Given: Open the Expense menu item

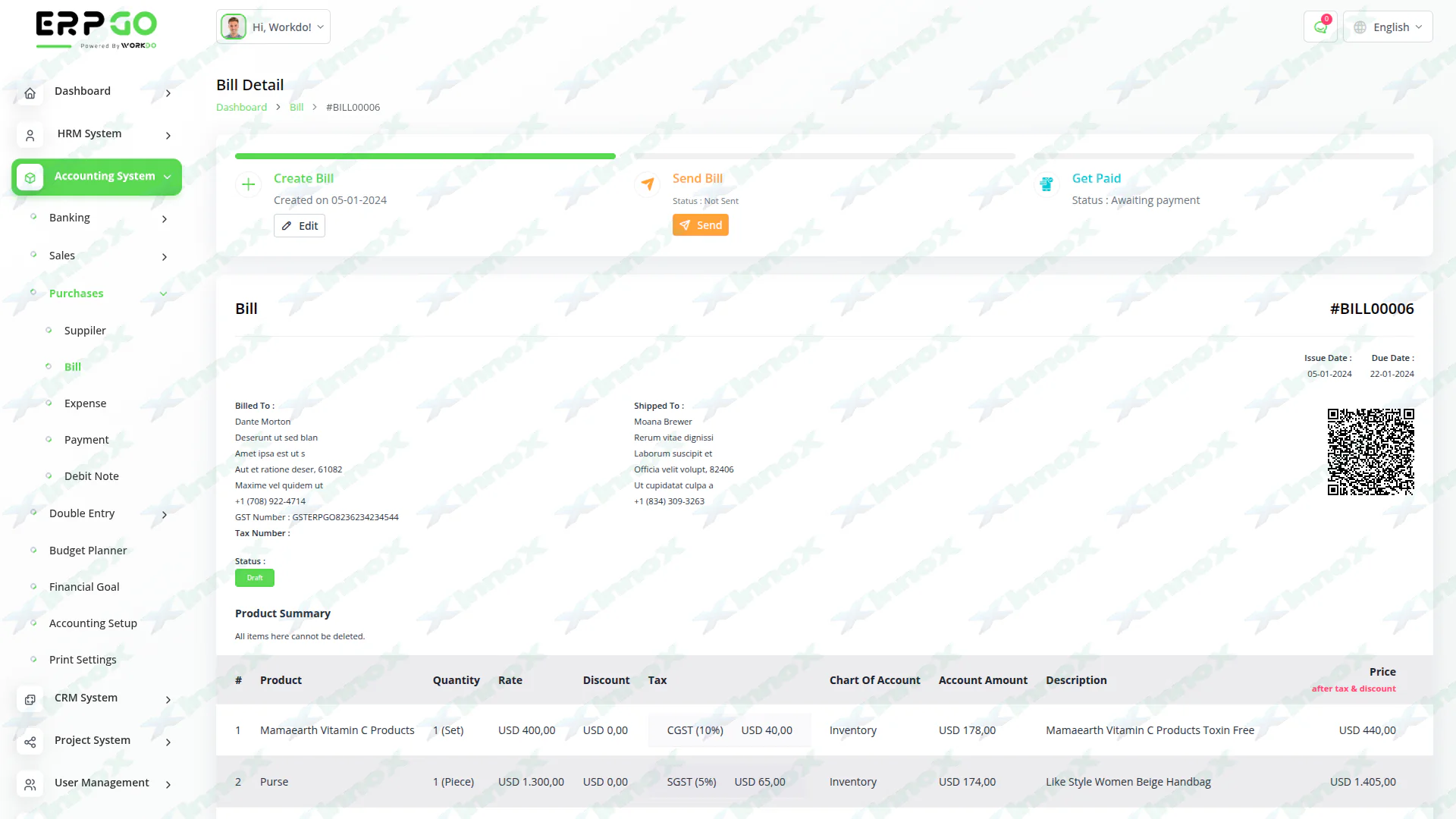Looking at the screenshot, I should [x=85, y=403].
